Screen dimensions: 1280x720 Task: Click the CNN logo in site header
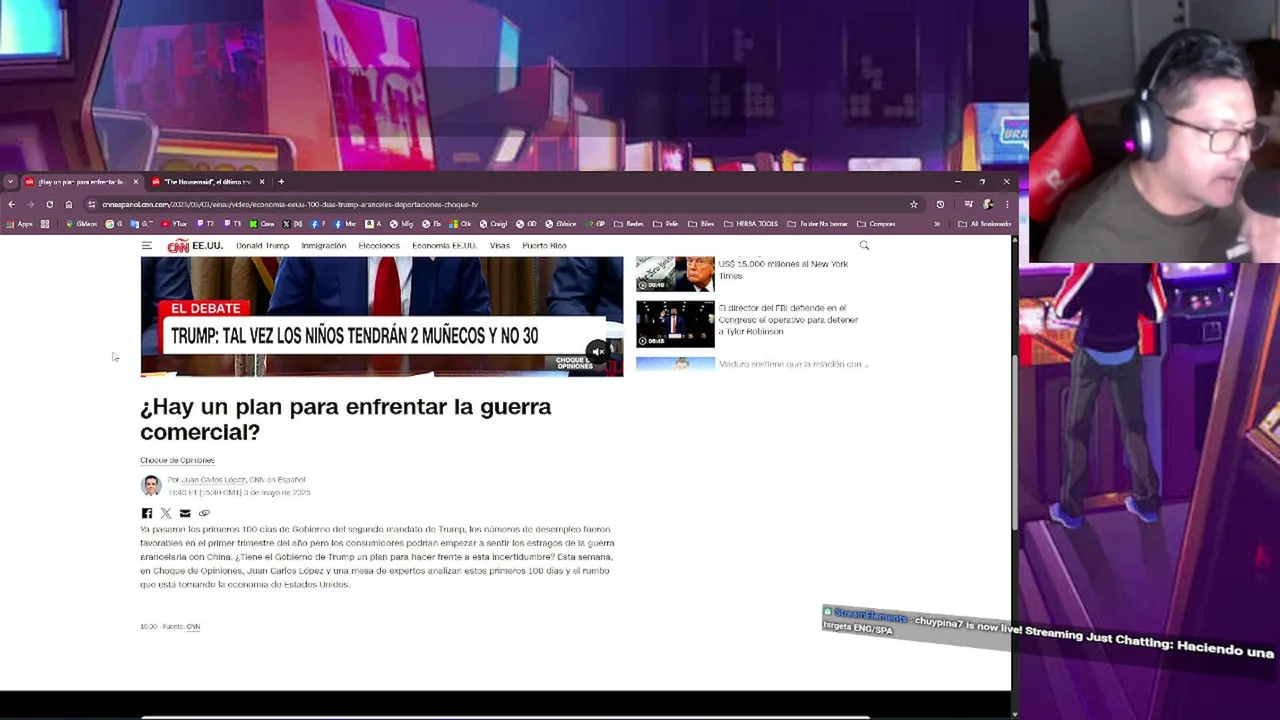178,246
